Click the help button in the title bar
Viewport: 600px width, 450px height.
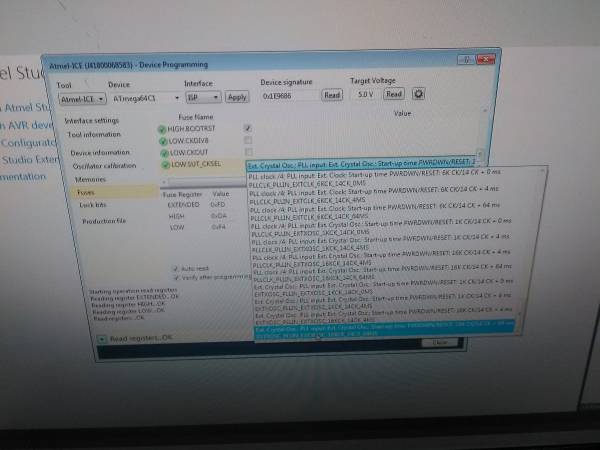pos(466,59)
